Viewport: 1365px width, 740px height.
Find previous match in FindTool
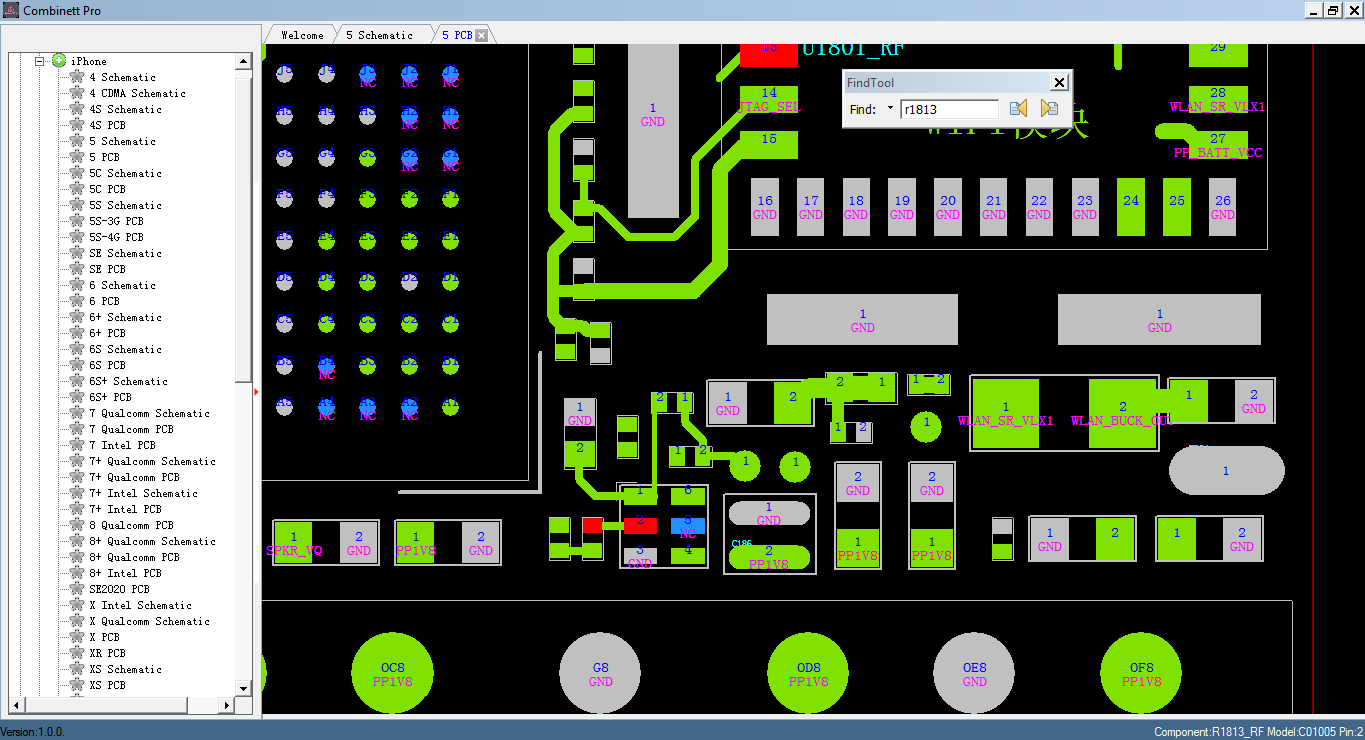[x=1019, y=109]
